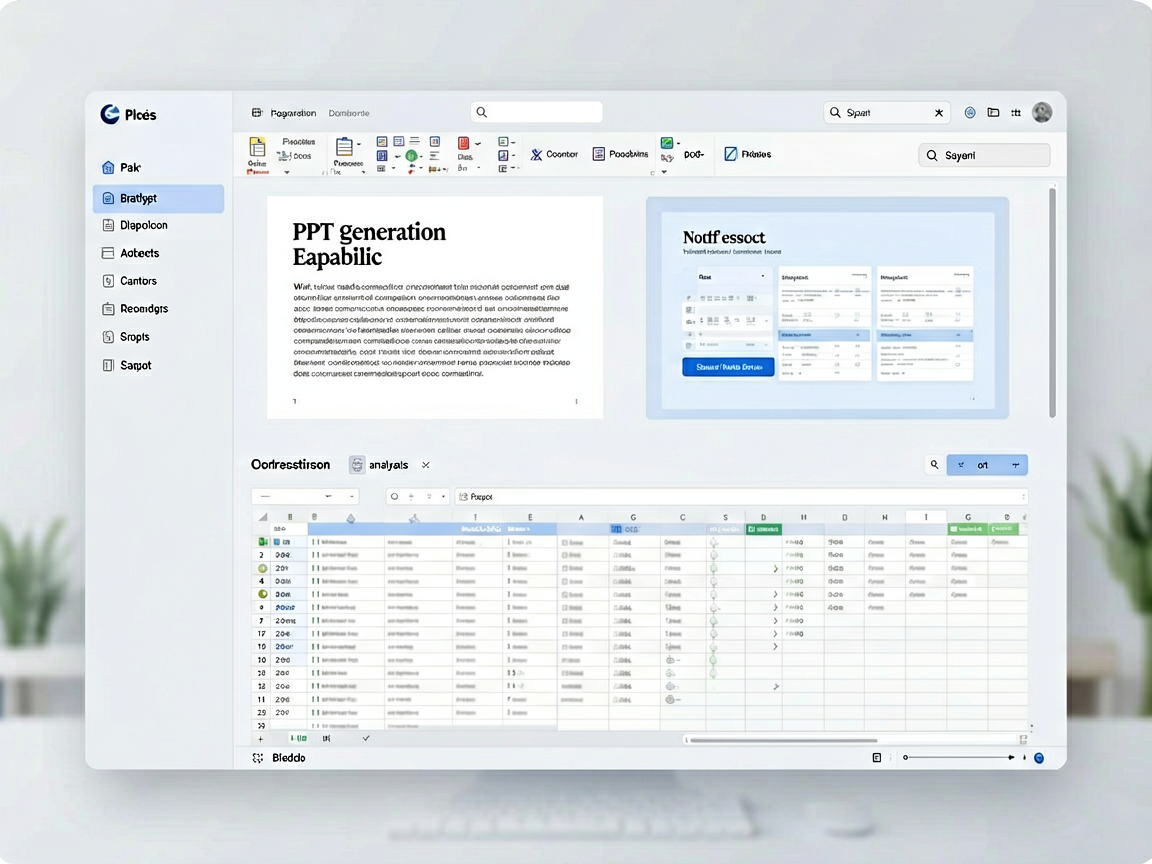Click the horizontal scrollbar below the spreadsheet
1152x864 pixels.
click(783, 741)
